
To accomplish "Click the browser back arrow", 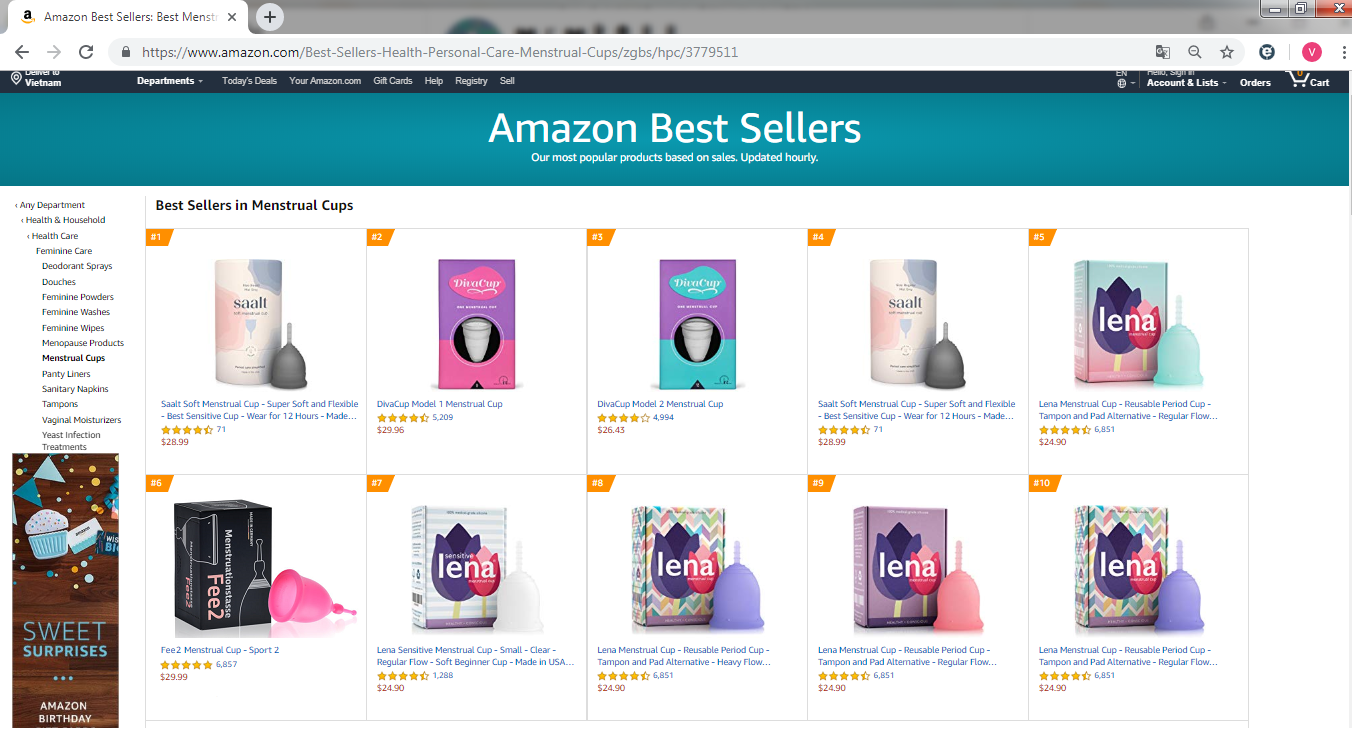I will (x=22, y=52).
